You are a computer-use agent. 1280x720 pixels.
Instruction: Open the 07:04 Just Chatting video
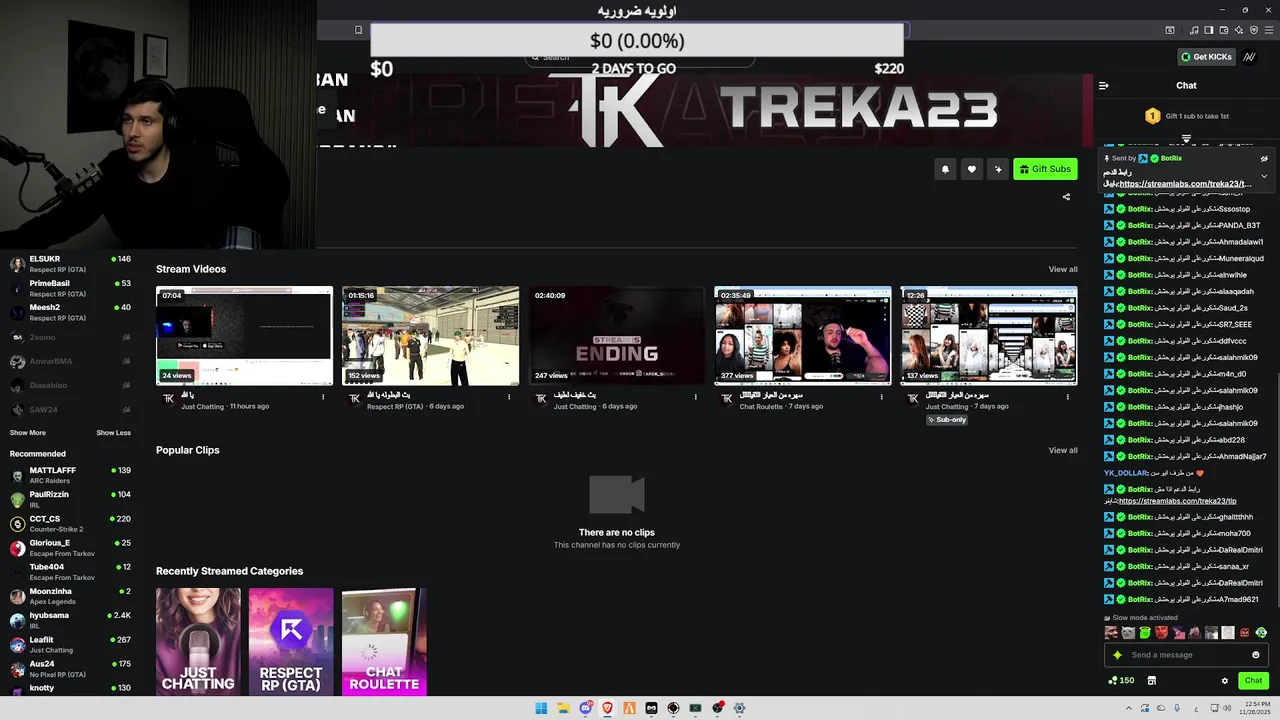(244, 336)
